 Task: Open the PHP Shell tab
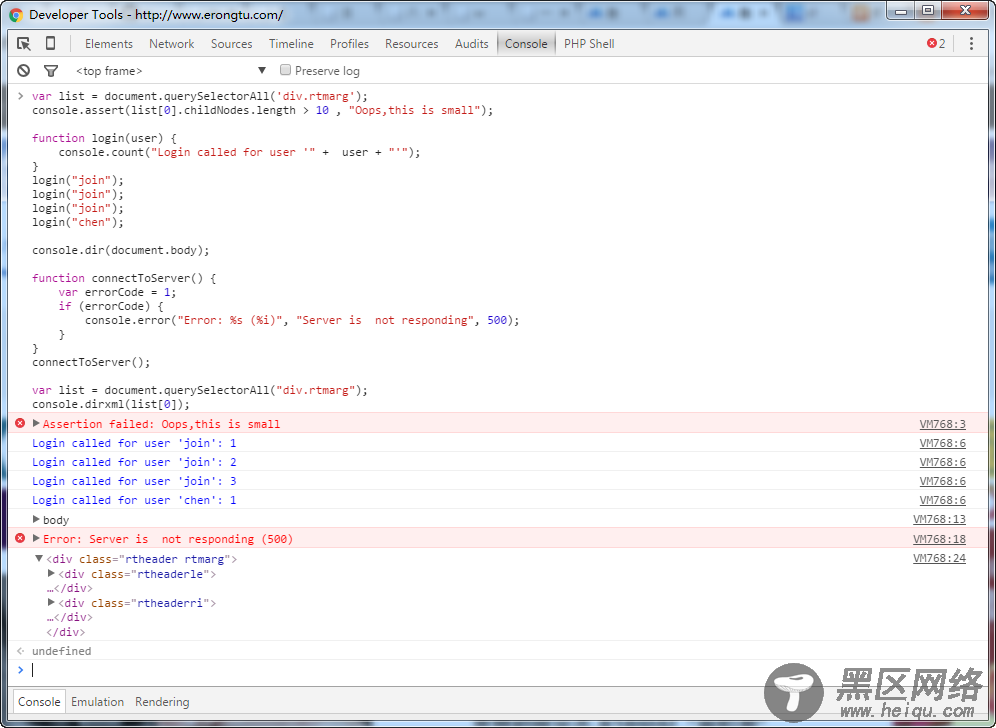[x=589, y=43]
